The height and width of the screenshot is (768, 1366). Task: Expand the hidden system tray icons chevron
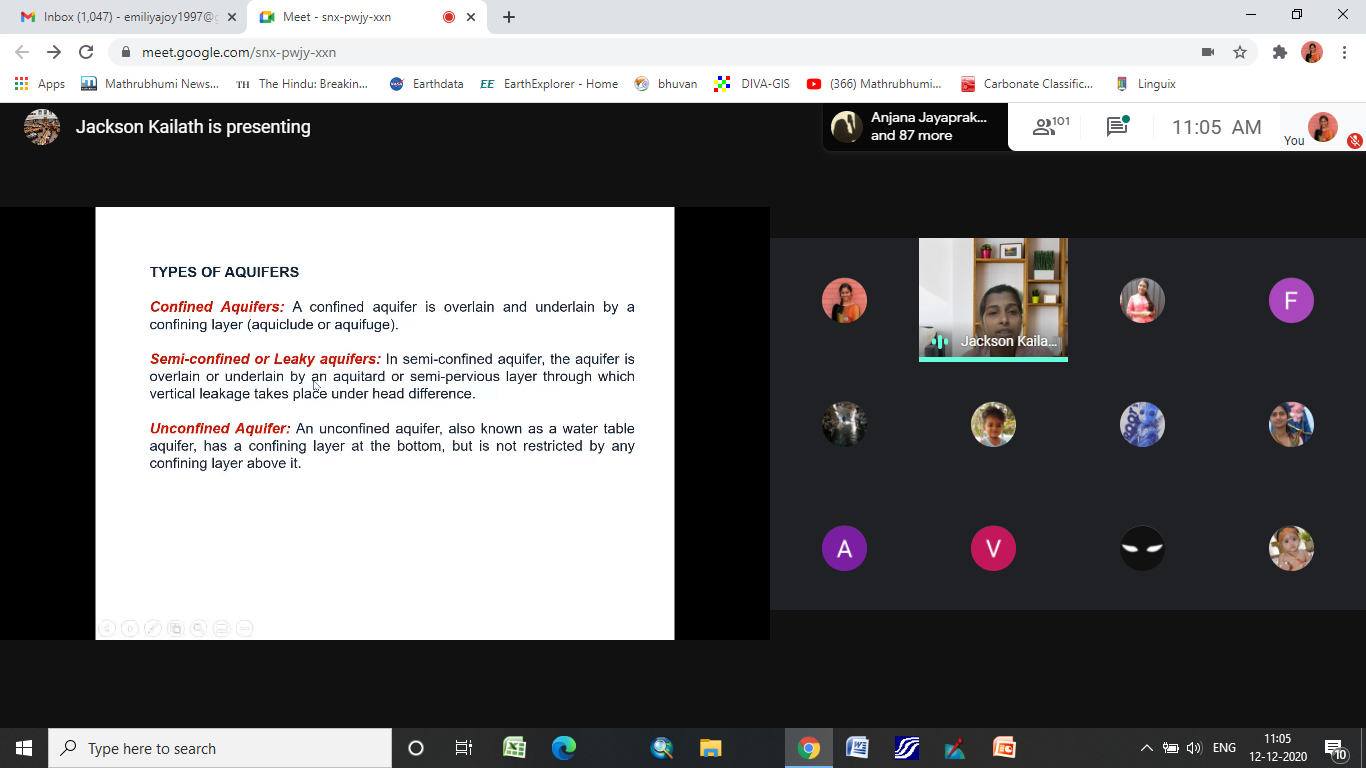[1146, 748]
